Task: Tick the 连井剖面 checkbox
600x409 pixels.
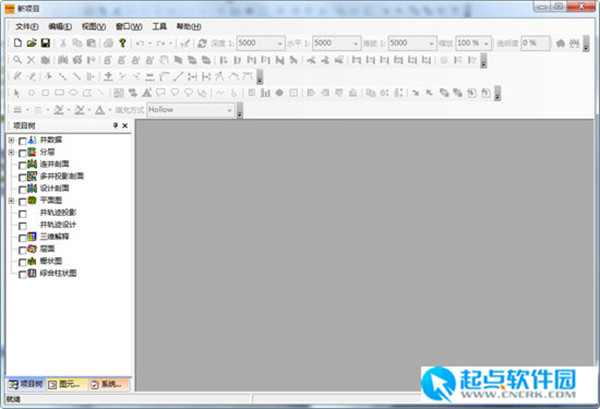Action: [23, 165]
